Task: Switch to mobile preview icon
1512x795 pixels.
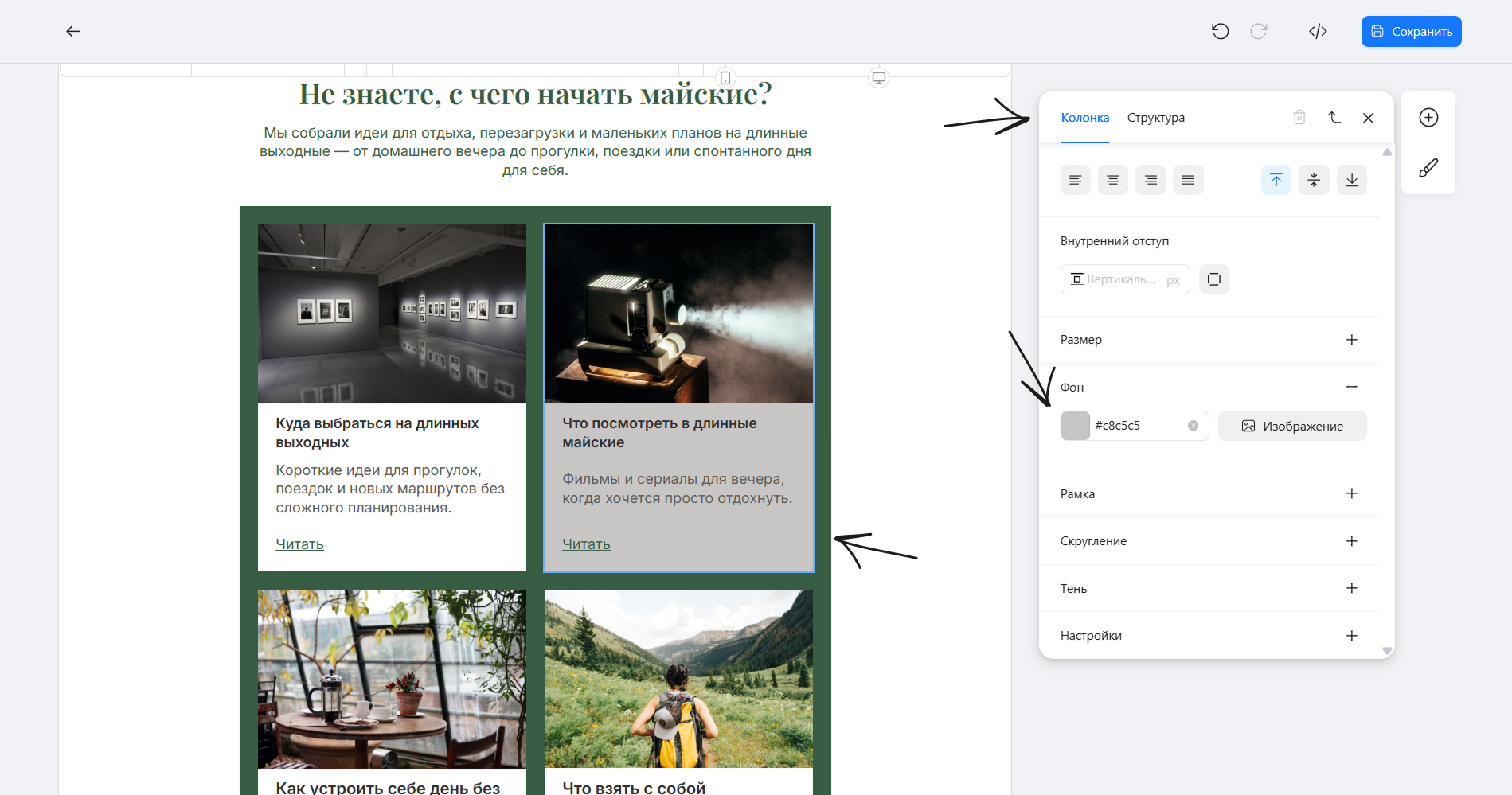Action: (725, 77)
